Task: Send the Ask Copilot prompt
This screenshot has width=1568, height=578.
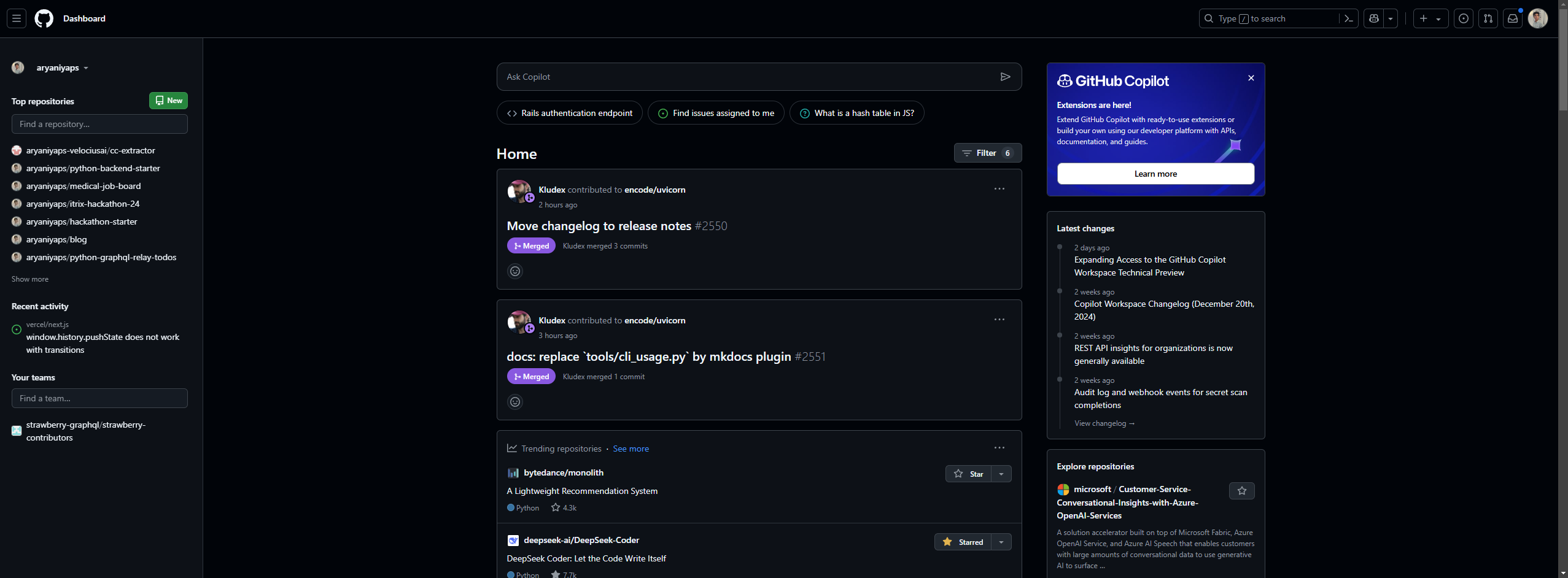Action: coord(1005,77)
